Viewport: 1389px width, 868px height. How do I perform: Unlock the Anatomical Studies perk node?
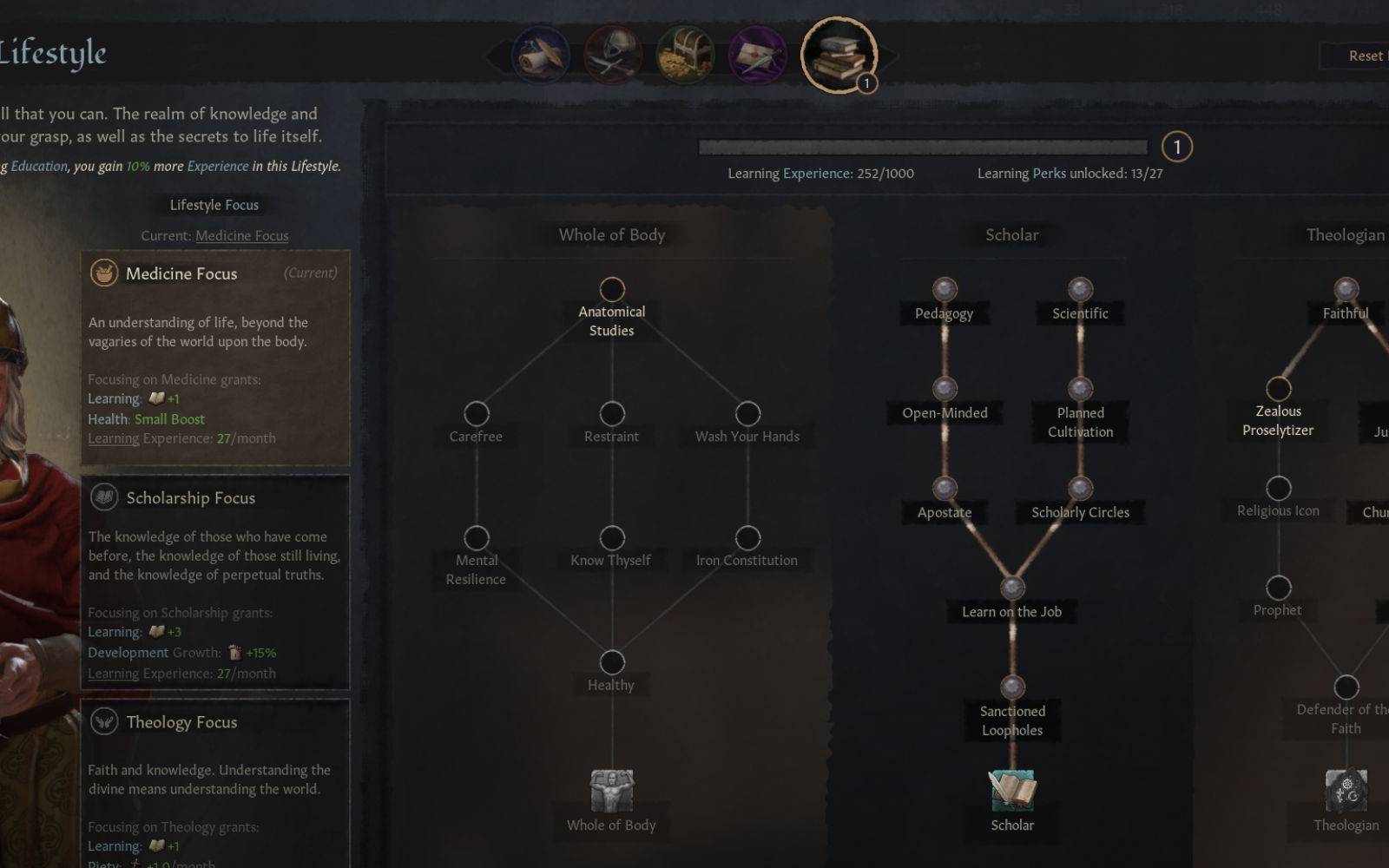coord(612,289)
